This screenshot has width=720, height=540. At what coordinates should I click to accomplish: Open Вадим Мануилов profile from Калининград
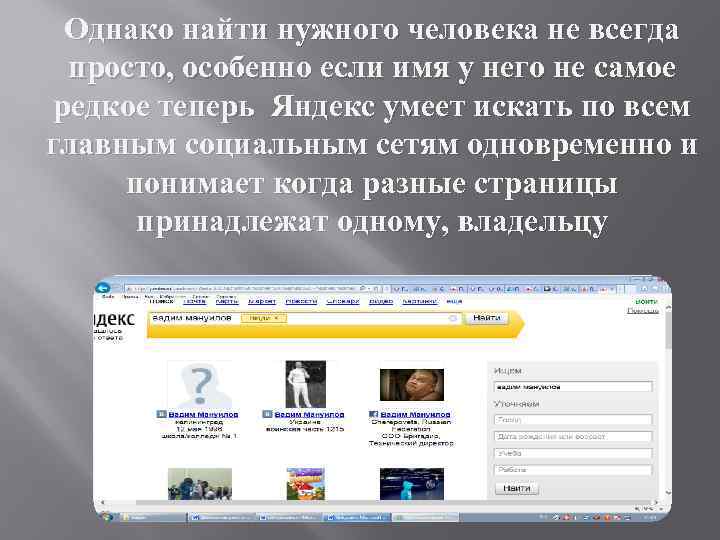(x=203, y=414)
